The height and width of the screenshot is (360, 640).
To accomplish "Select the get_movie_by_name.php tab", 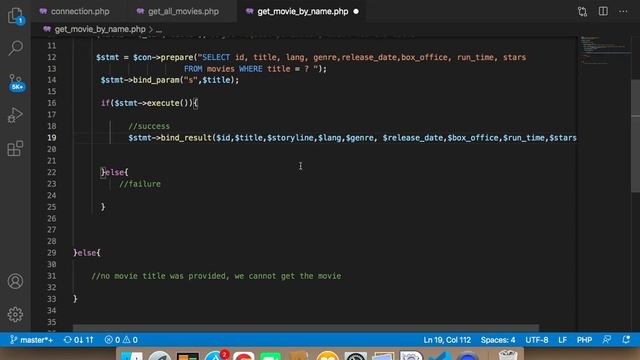I will click(x=302, y=11).
